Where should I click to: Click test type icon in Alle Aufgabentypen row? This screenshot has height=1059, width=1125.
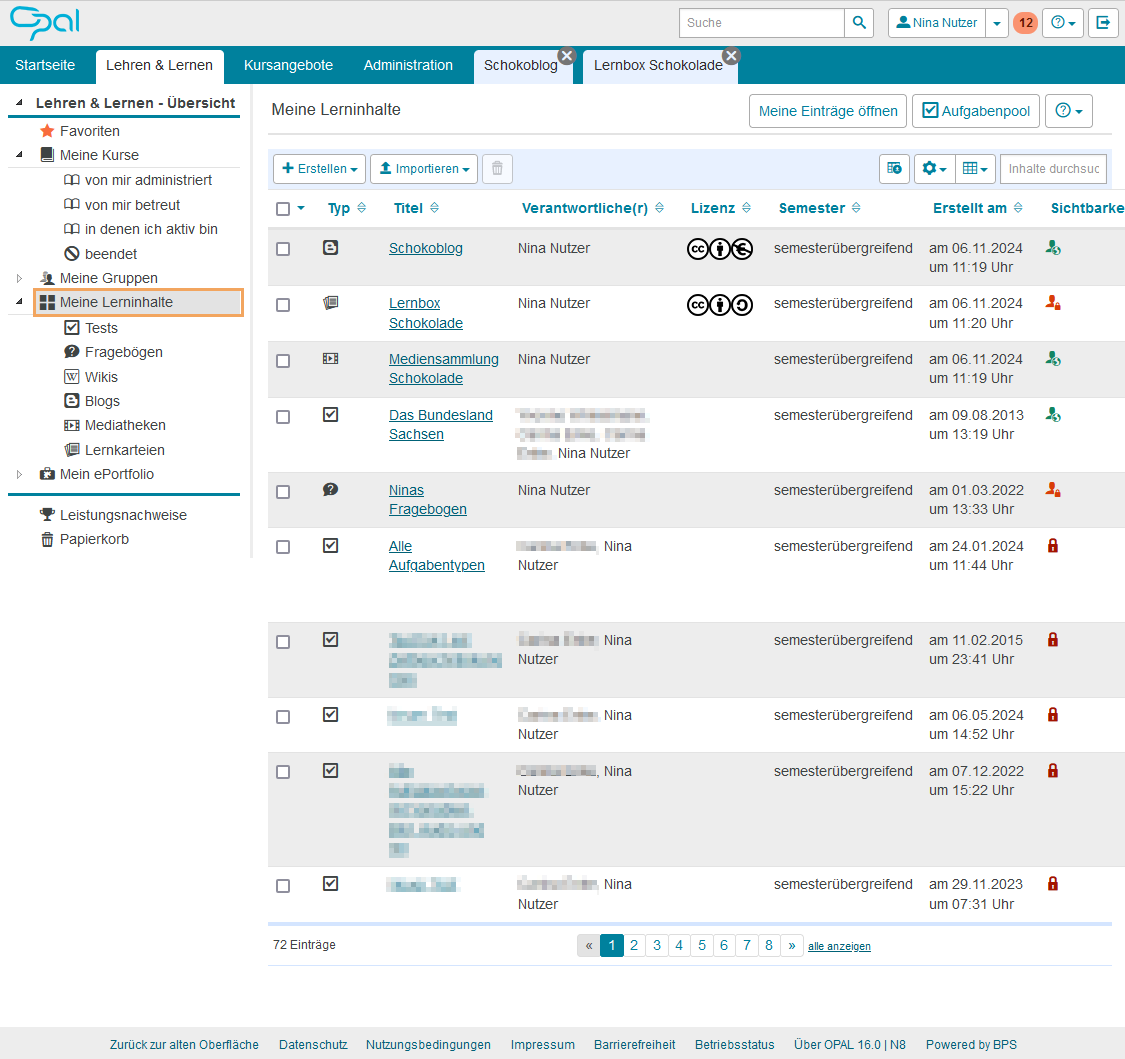click(x=330, y=546)
